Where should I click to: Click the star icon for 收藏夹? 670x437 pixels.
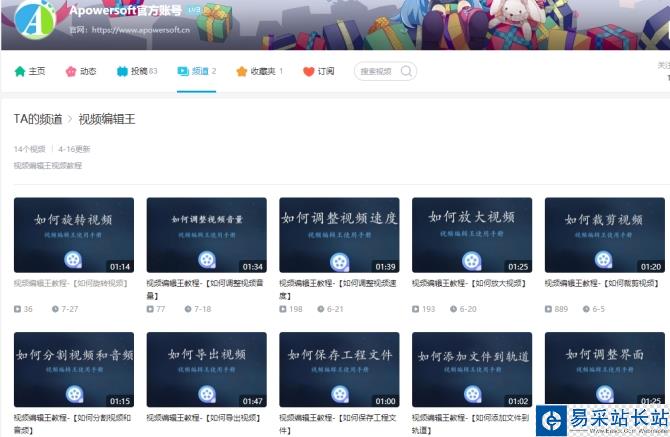241,72
